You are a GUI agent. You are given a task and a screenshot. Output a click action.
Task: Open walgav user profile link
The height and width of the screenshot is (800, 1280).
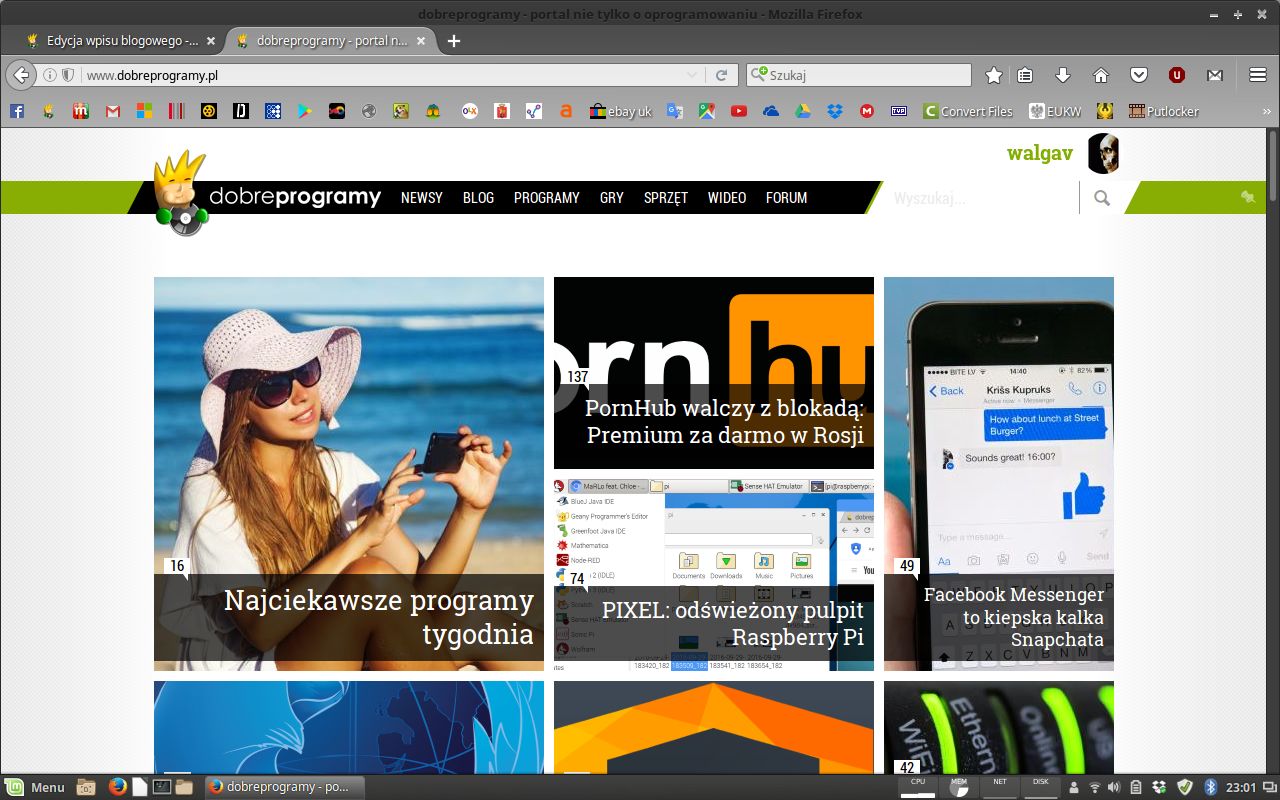coord(1040,153)
